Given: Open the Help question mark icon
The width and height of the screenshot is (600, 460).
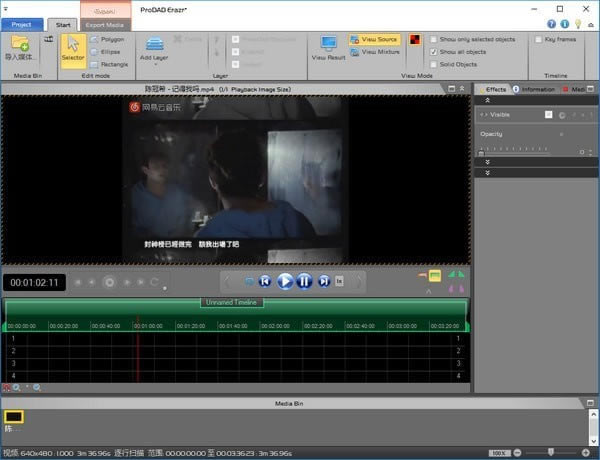Looking at the screenshot, I should 552,23.
